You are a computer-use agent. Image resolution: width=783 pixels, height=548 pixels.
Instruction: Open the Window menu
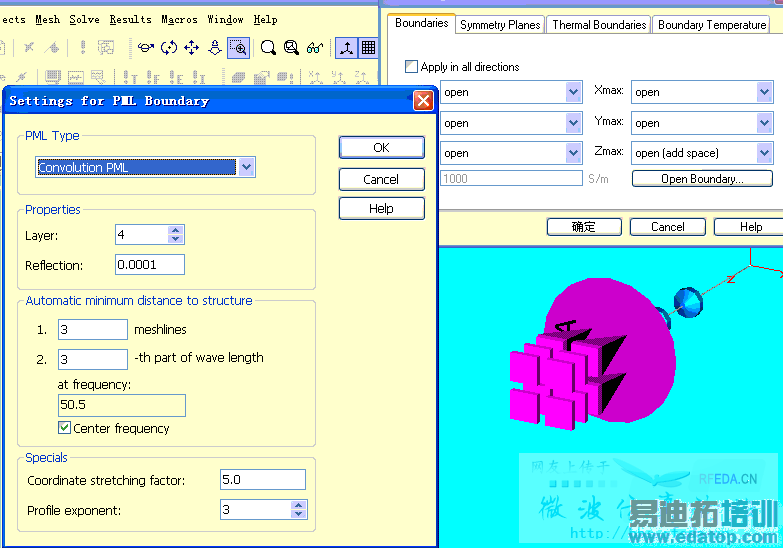[225, 19]
